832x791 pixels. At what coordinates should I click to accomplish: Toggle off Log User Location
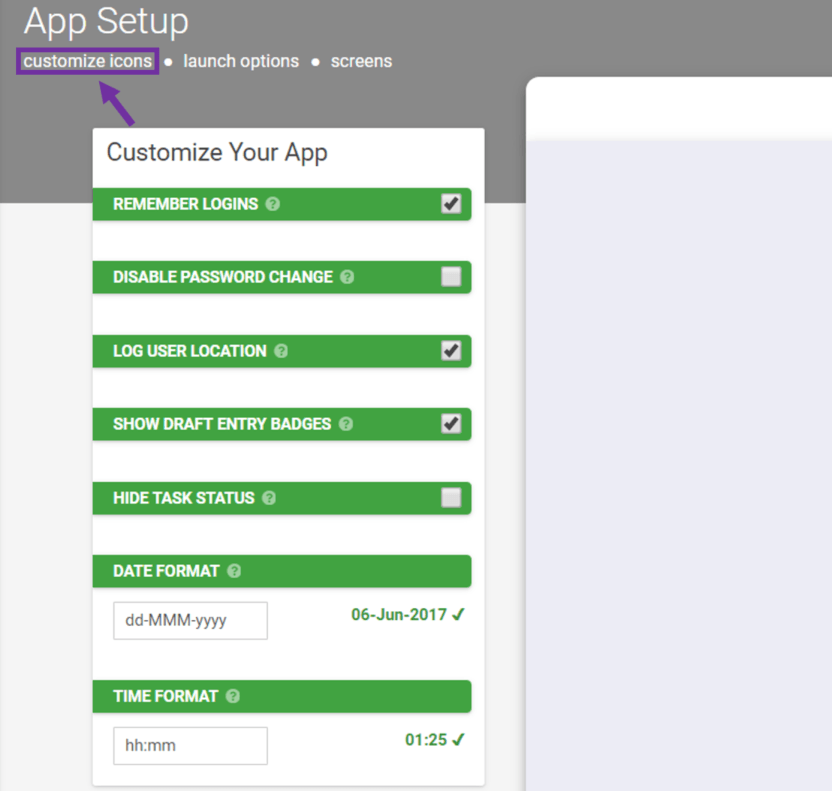point(452,351)
